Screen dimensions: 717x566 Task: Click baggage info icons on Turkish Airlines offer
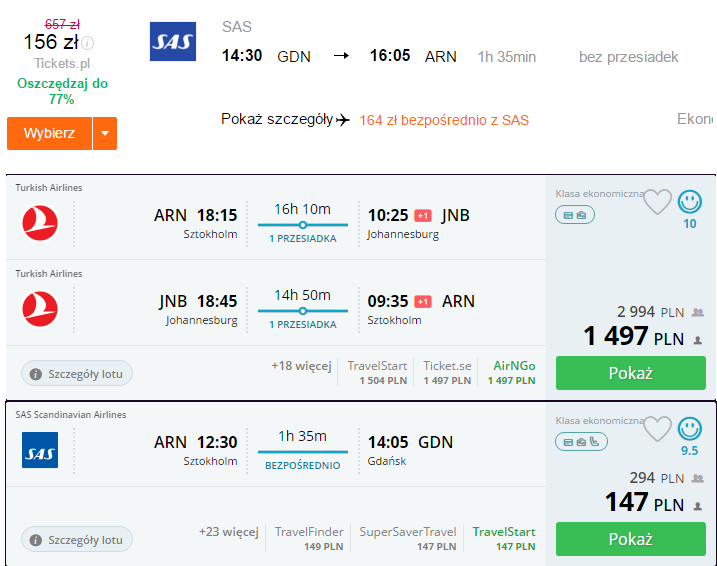[575, 215]
